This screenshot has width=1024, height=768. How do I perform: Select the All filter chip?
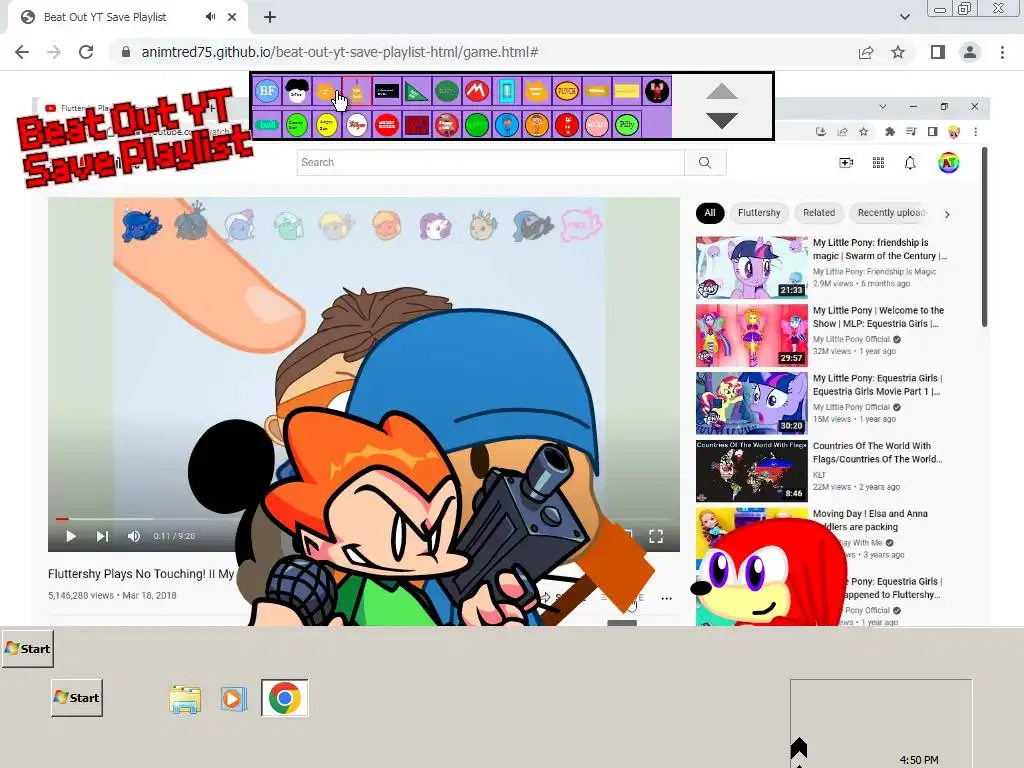coord(710,213)
